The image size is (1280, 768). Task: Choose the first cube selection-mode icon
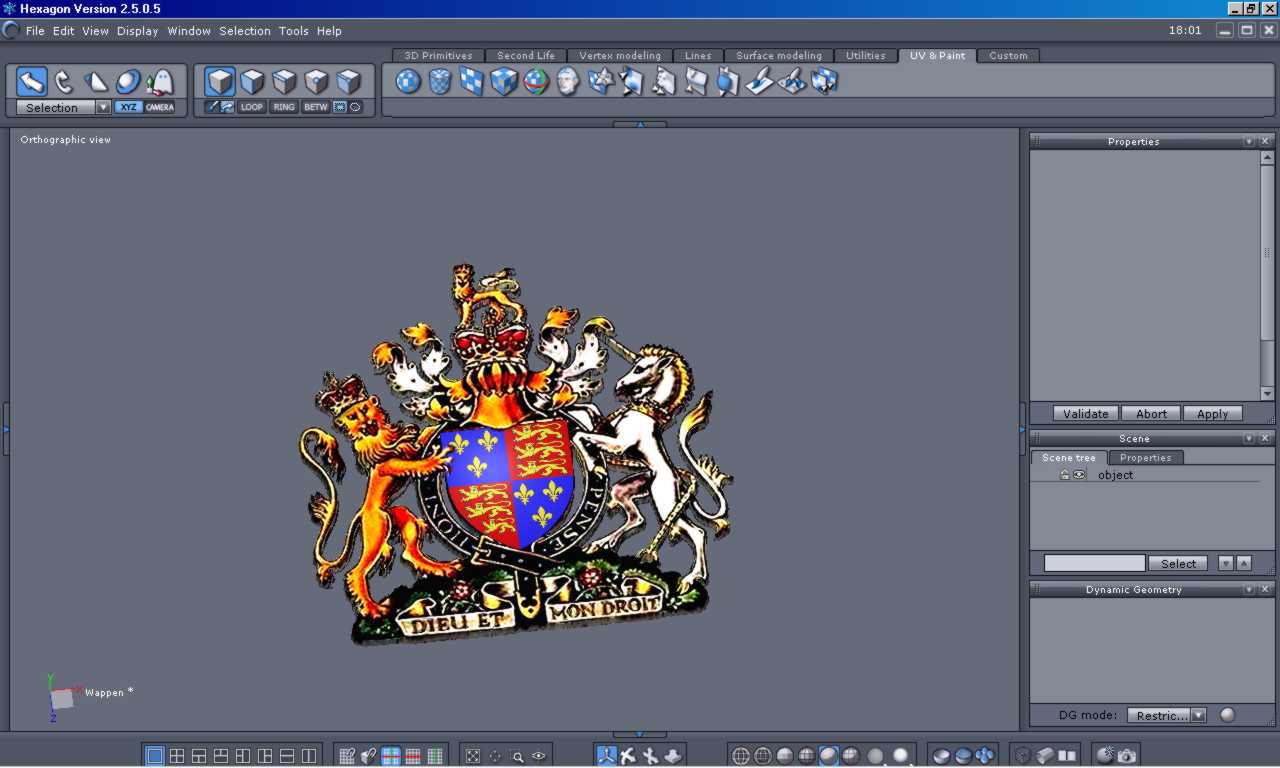click(220, 82)
